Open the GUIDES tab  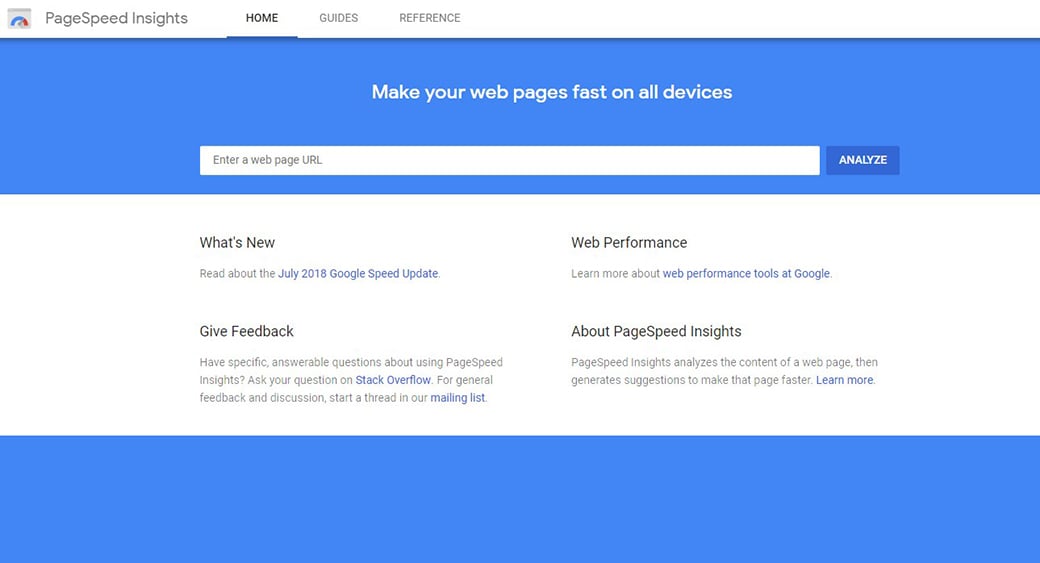(339, 18)
